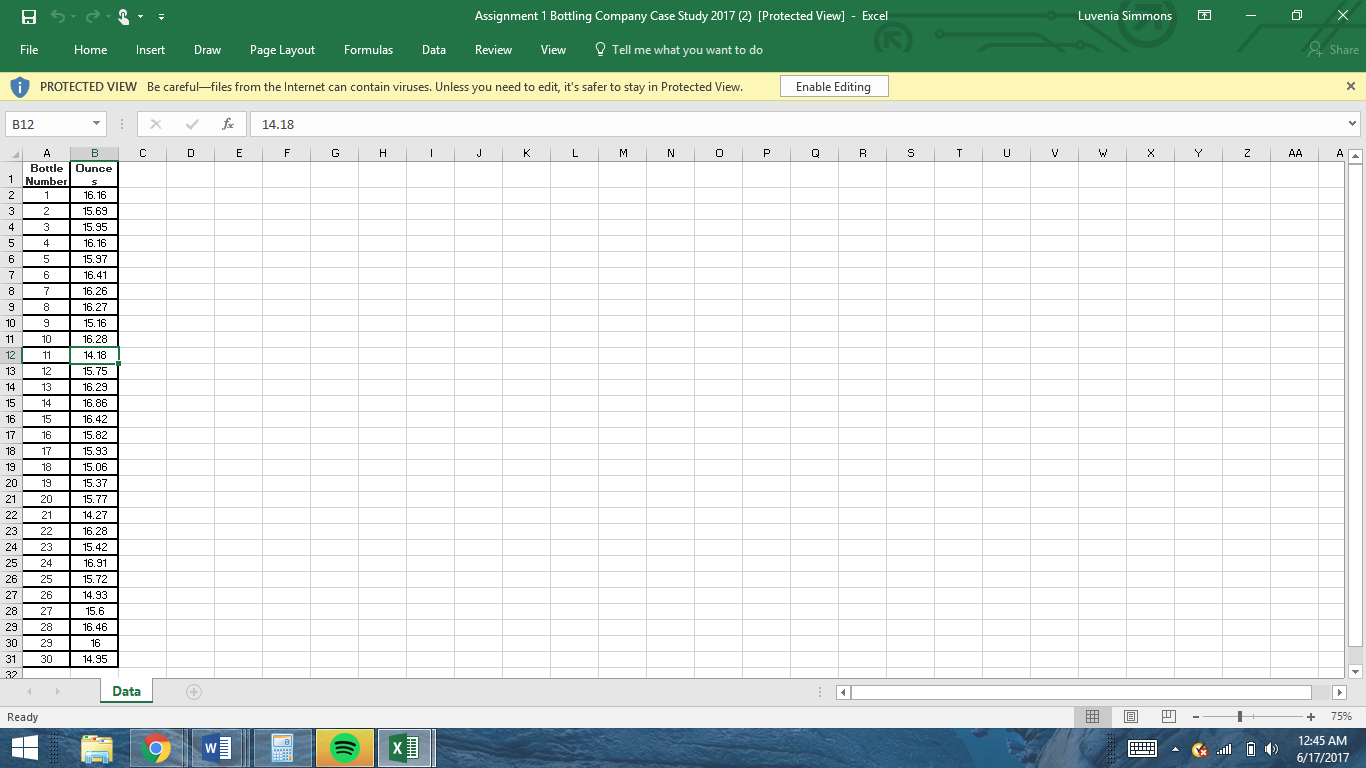Open the Page Layout ribbon tab

(x=282, y=50)
